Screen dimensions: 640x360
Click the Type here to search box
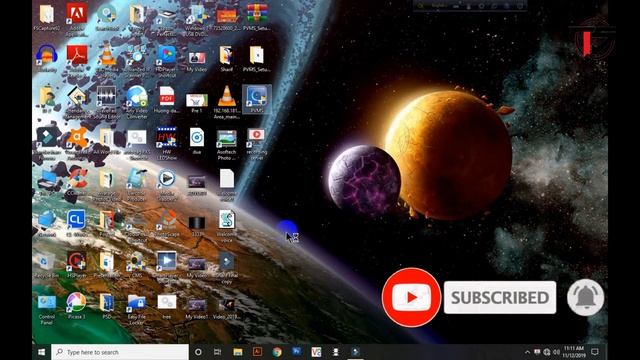(x=120, y=352)
